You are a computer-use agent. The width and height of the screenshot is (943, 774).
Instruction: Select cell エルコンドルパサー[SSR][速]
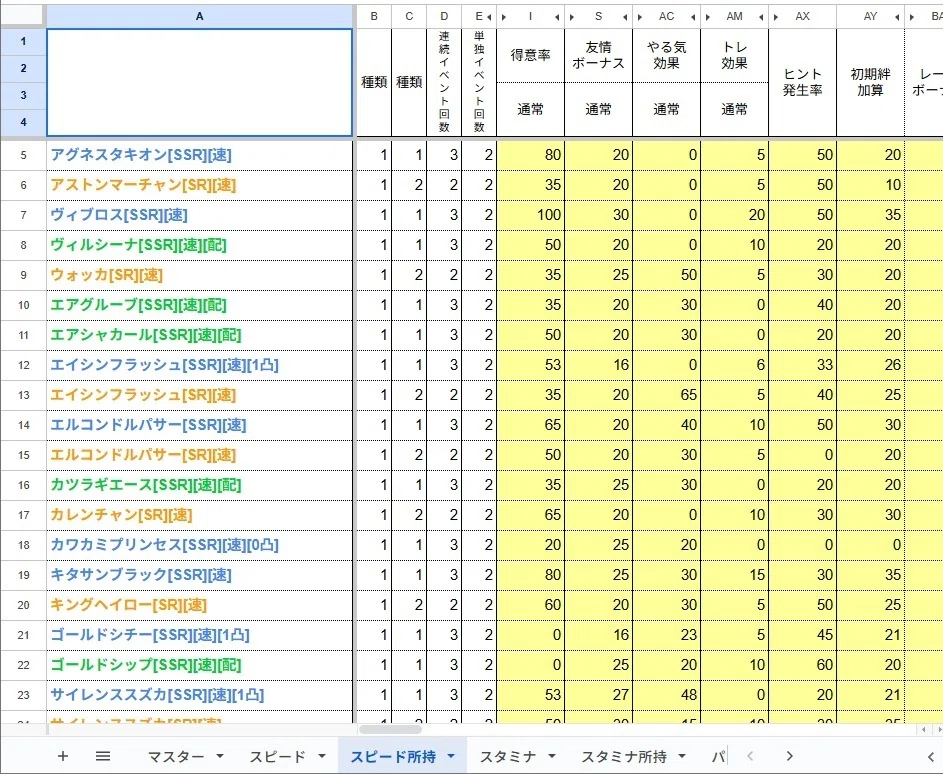[200, 425]
